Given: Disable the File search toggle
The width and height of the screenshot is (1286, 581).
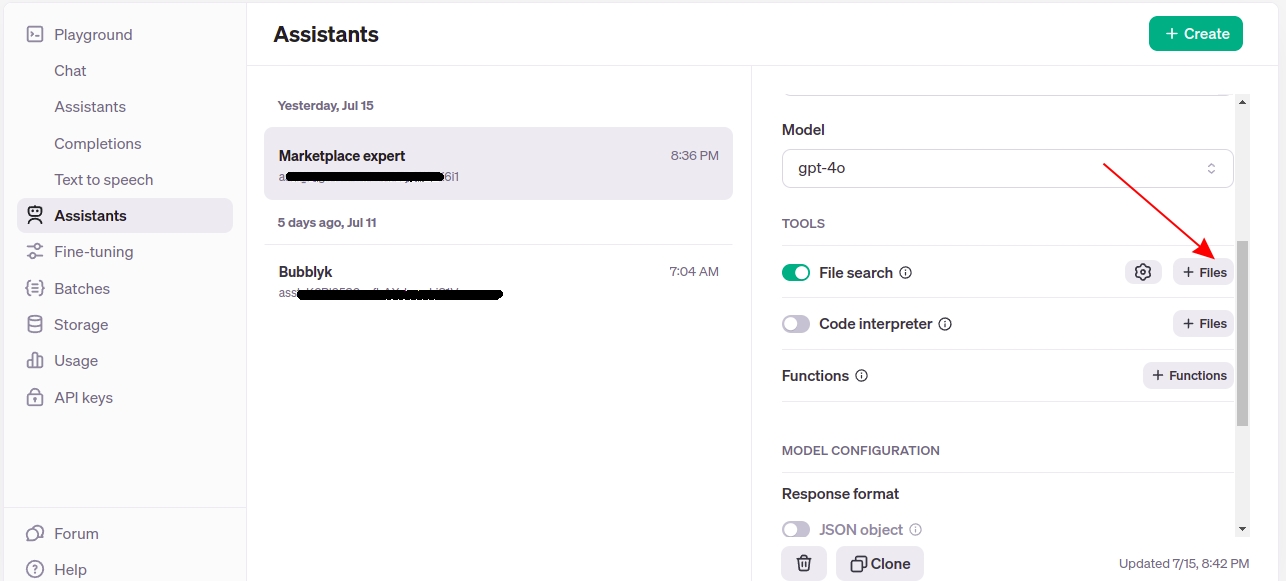Looking at the screenshot, I should coord(796,273).
